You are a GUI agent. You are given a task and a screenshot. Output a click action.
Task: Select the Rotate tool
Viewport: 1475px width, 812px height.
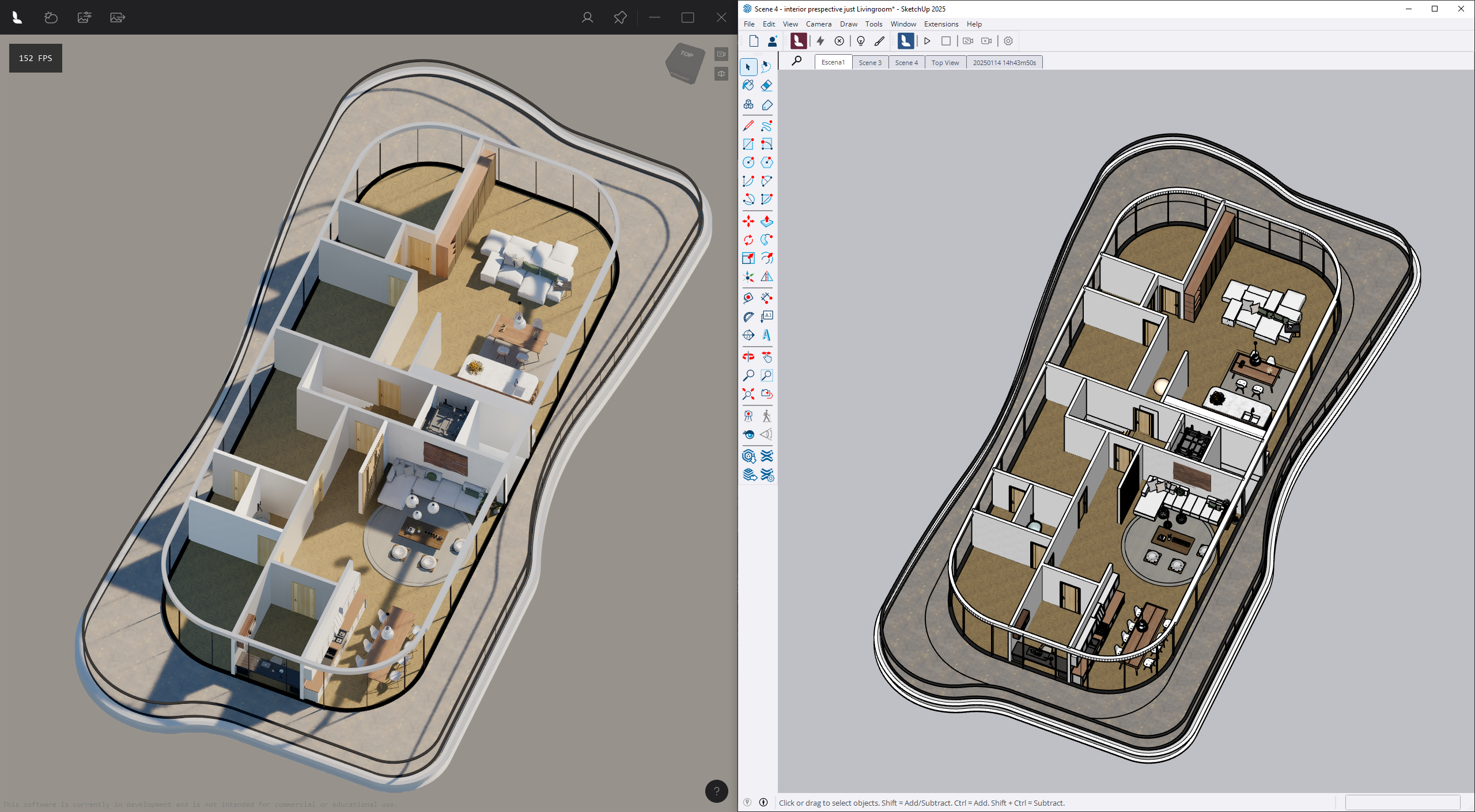tap(747, 240)
